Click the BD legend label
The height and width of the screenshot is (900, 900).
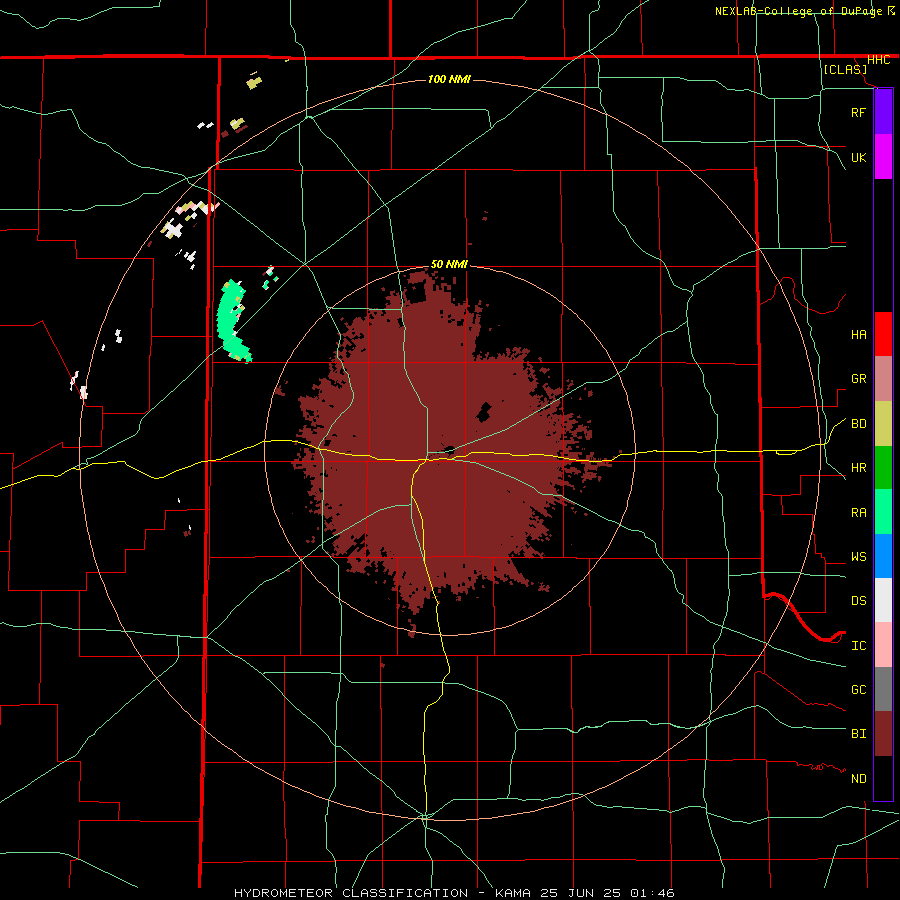tap(858, 423)
